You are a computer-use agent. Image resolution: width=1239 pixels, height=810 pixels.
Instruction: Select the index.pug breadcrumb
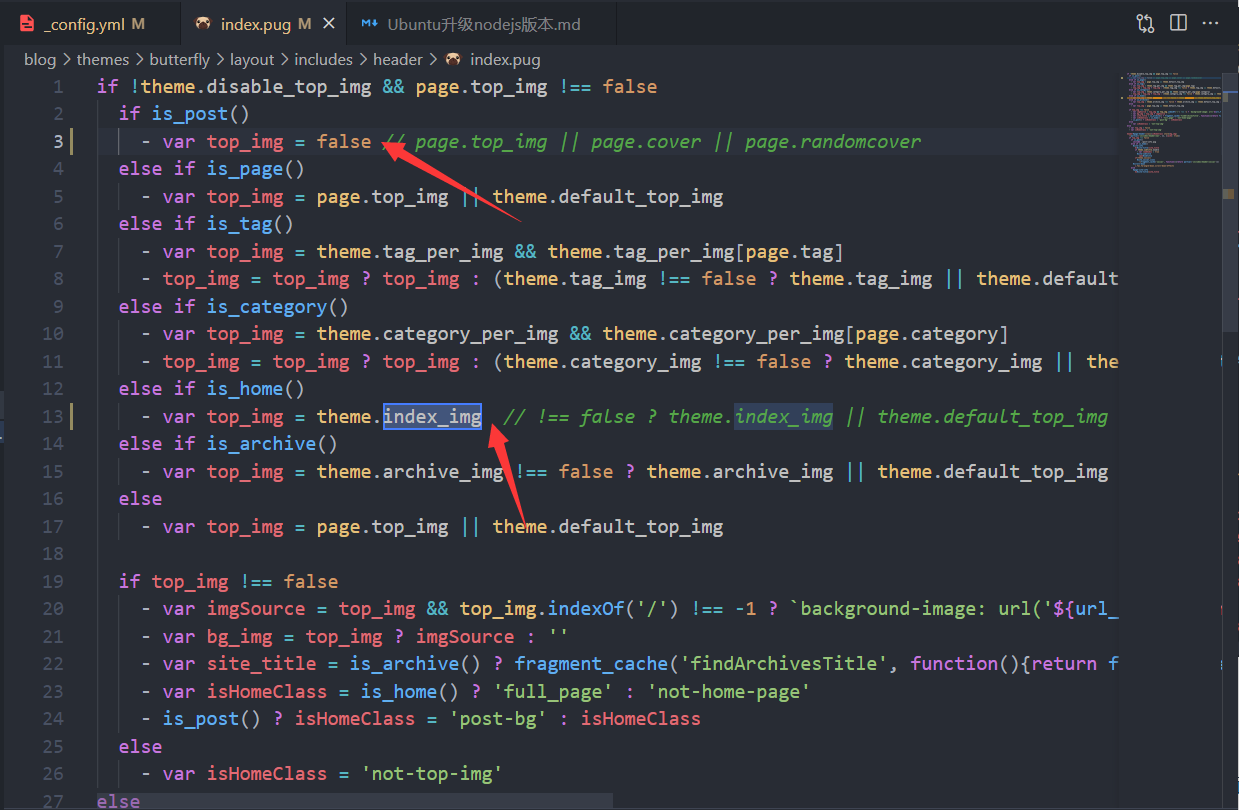click(x=505, y=59)
